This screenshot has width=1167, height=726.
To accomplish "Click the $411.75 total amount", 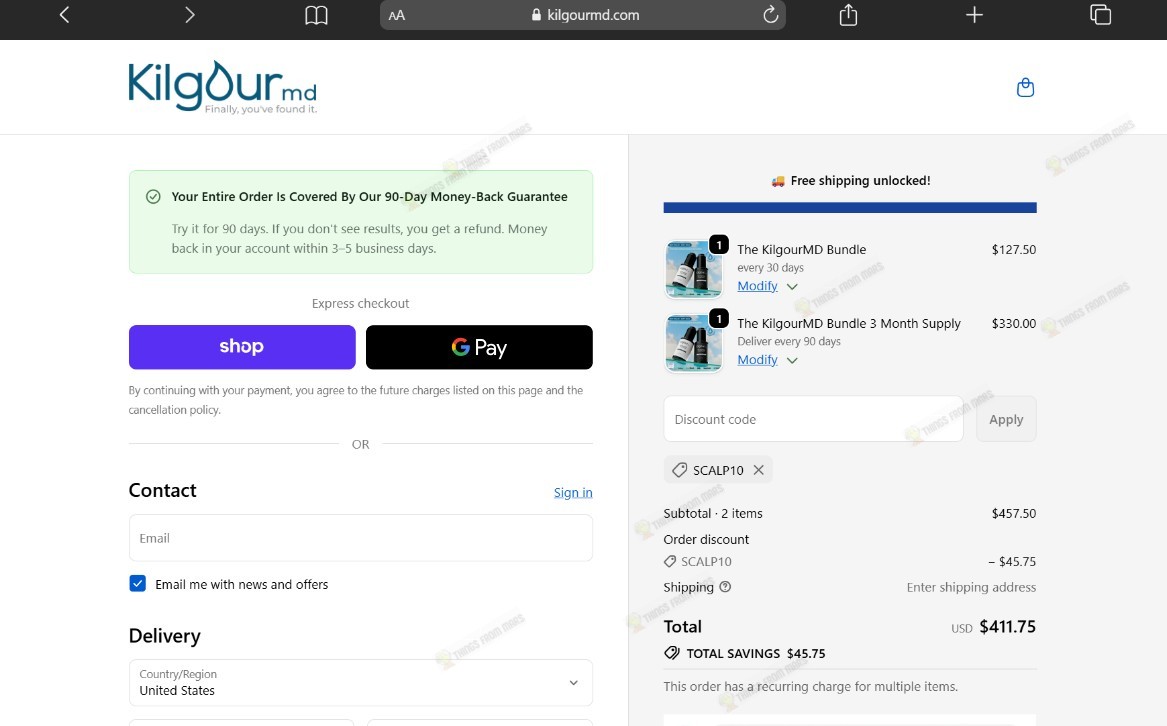I will point(1007,627).
